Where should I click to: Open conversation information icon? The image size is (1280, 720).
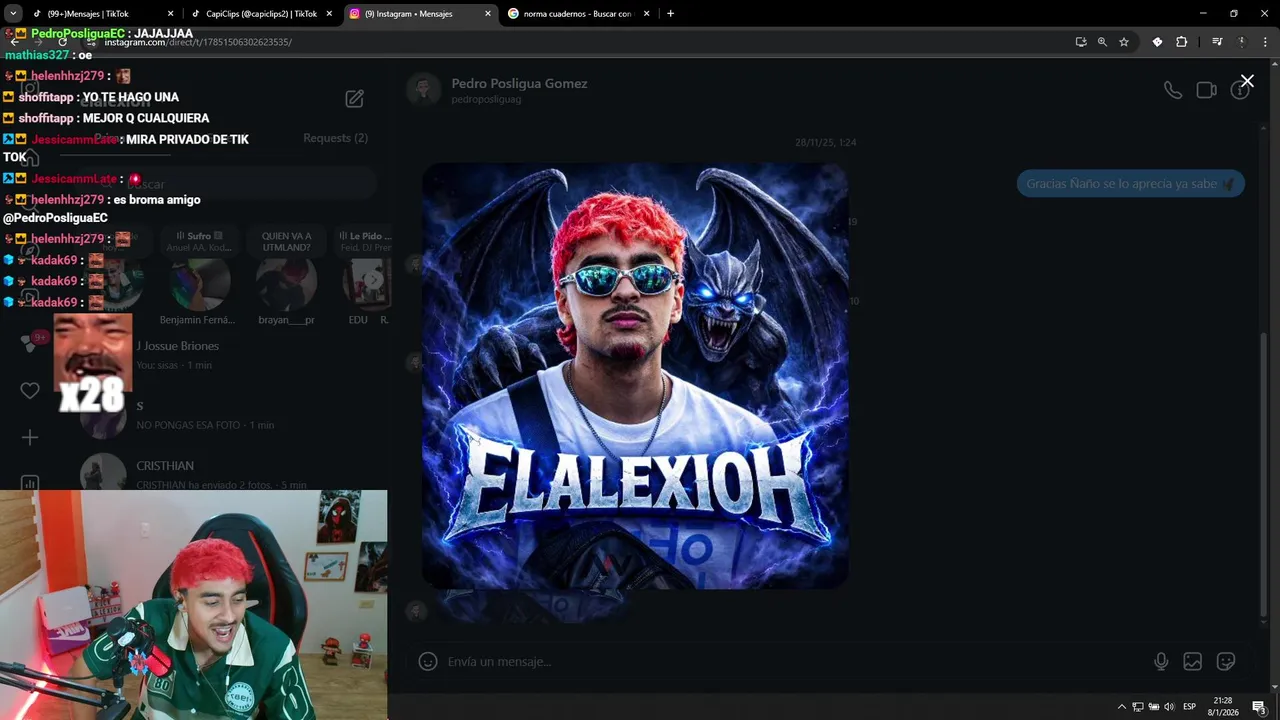(1240, 90)
